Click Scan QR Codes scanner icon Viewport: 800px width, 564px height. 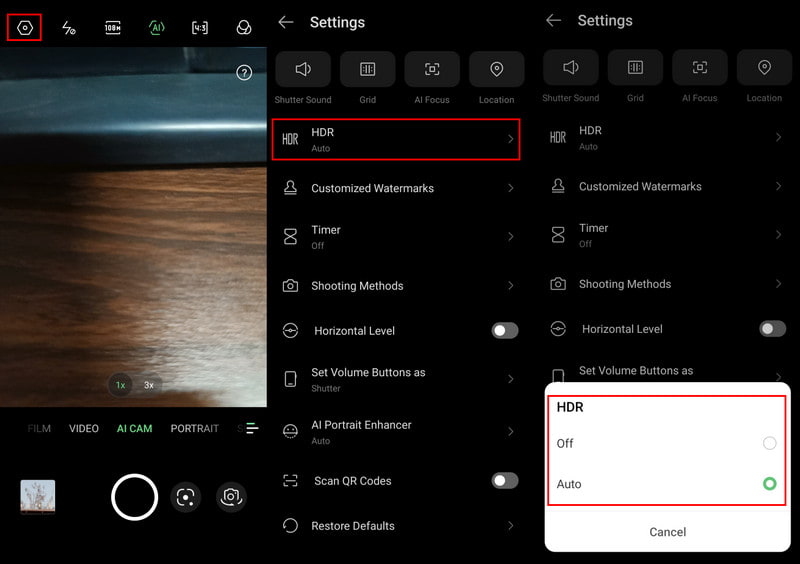pos(290,480)
